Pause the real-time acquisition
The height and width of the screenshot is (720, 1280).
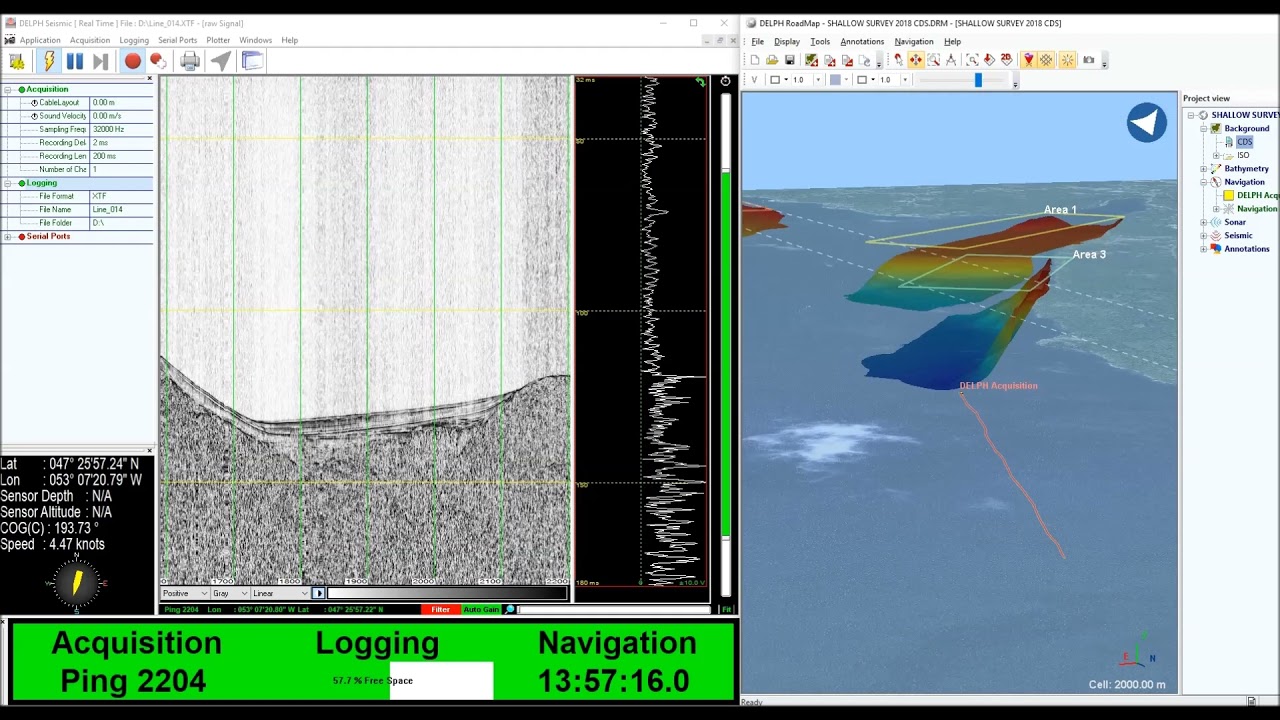(x=74, y=61)
